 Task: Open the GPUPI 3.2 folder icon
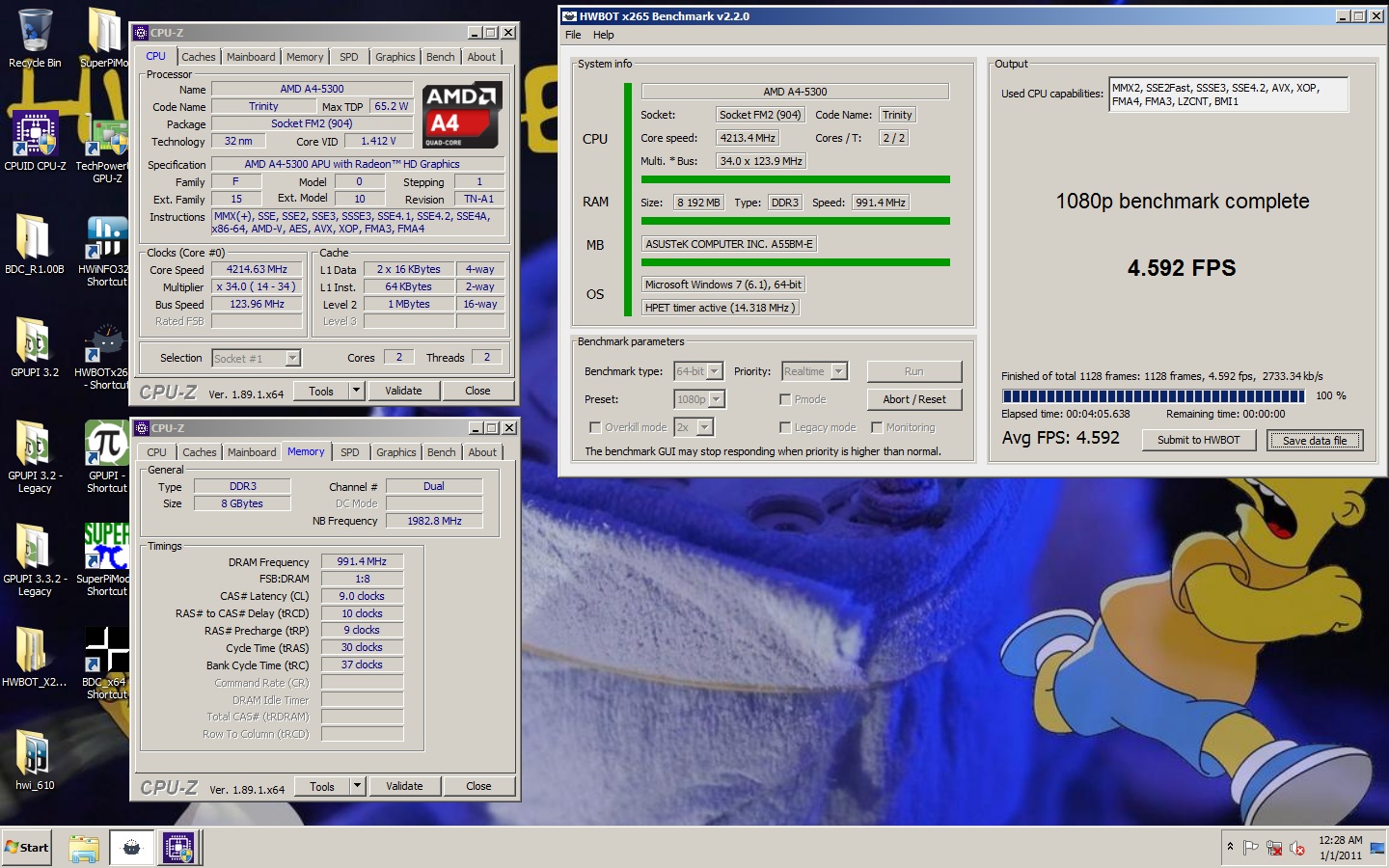[x=35, y=347]
